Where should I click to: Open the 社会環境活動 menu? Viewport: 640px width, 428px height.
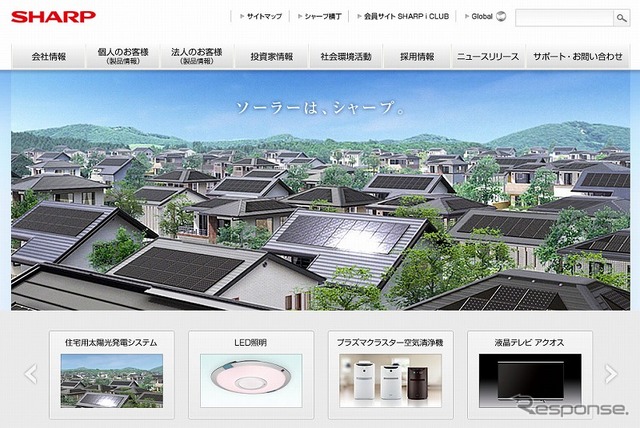pyautogui.click(x=346, y=56)
